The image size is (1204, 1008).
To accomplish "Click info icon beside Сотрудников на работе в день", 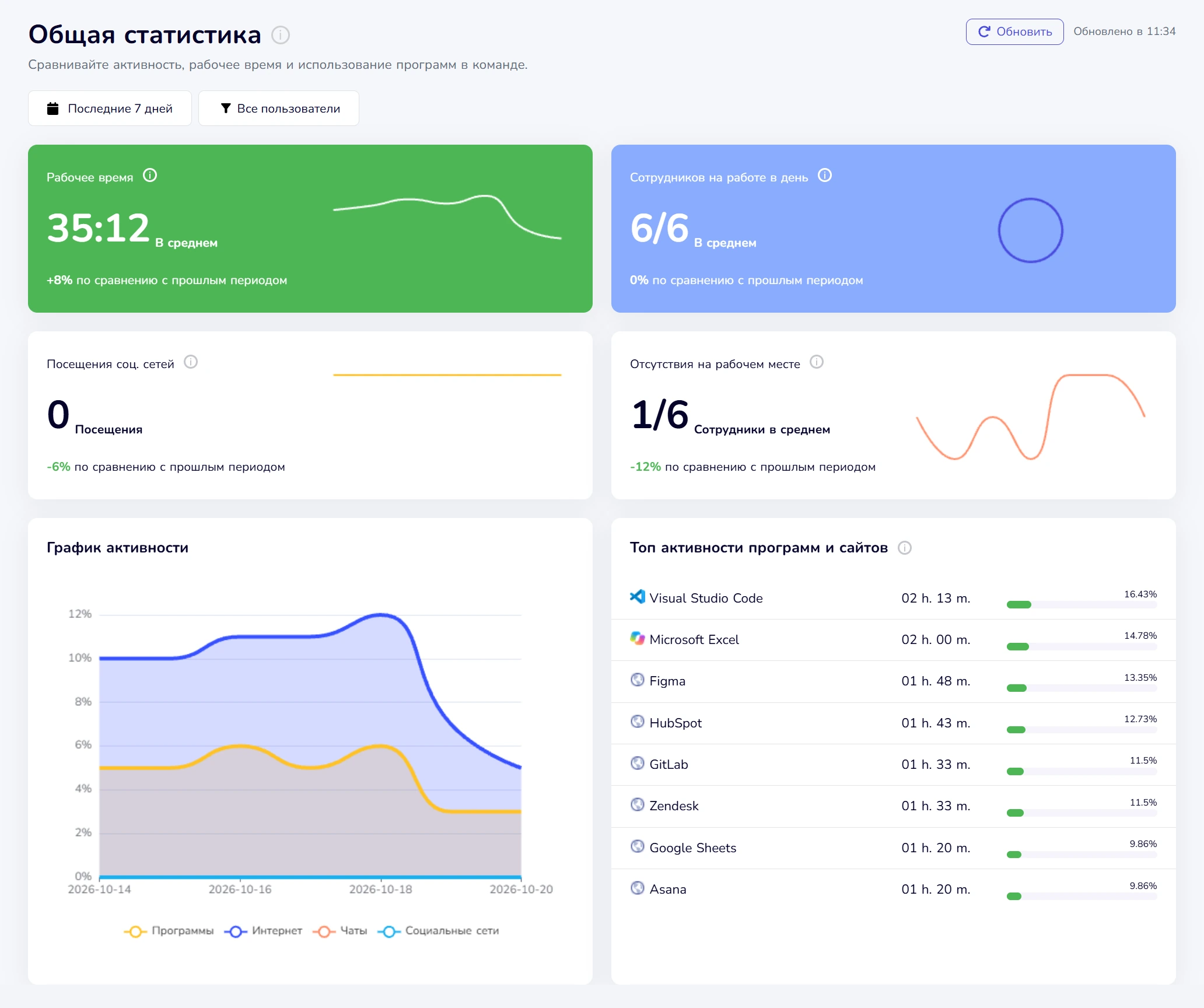I will [825, 176].
